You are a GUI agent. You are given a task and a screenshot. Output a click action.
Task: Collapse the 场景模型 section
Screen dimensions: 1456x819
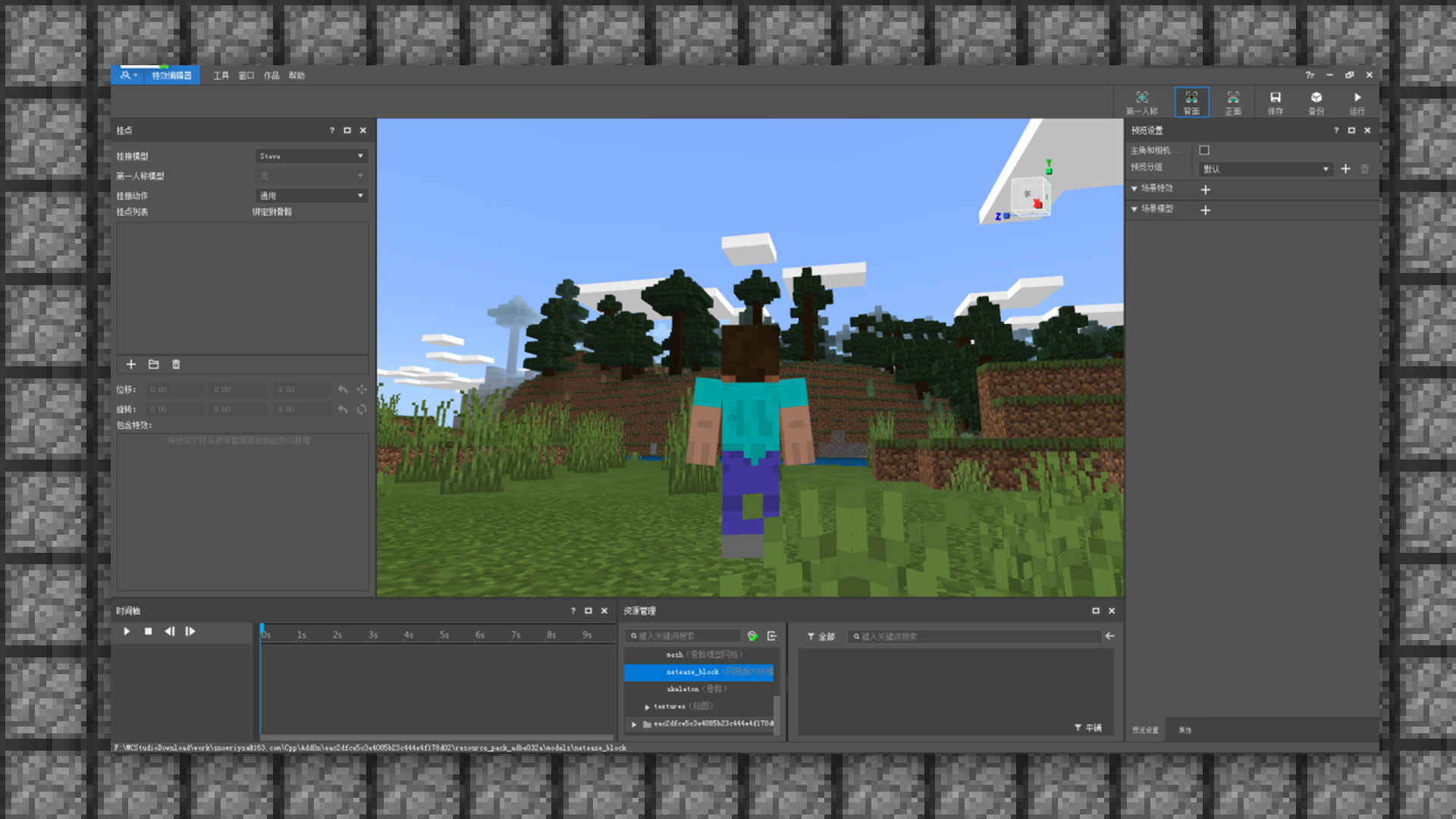point(1134,209)
